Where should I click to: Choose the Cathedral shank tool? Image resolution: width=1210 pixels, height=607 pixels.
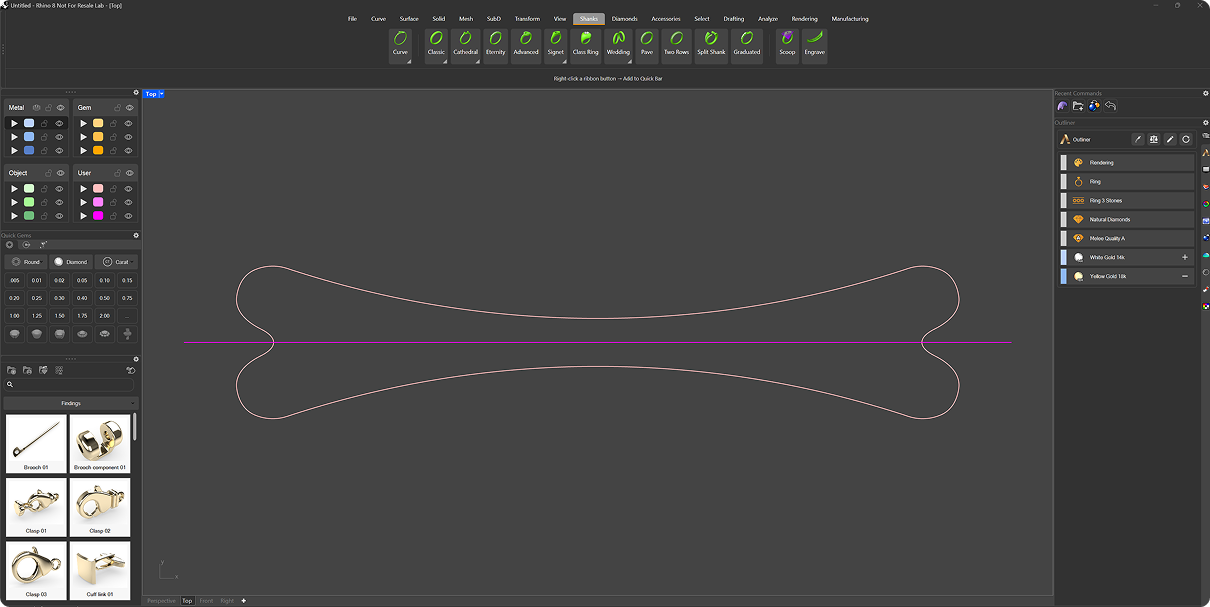coord(466,46)
